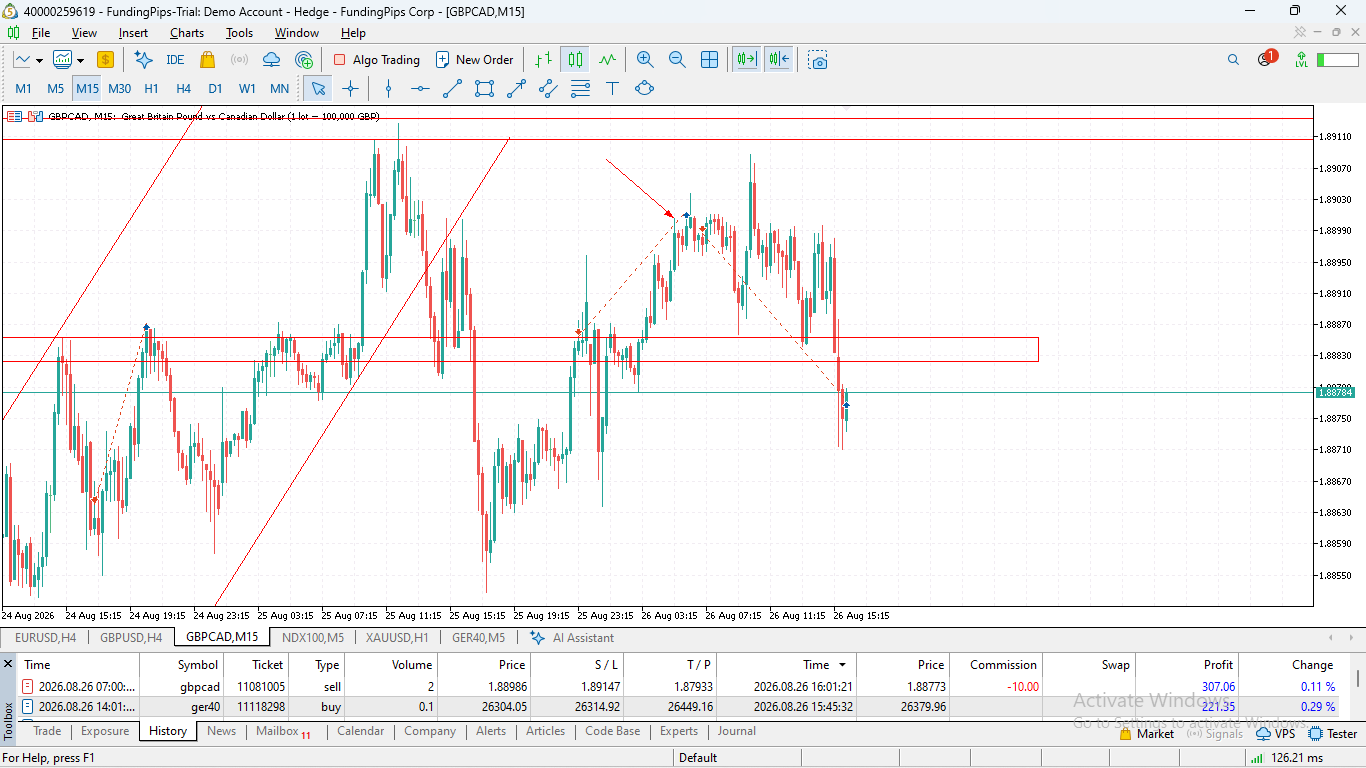Switch to the H1 timeframe
This screenshot has width=1366, height=768.
pyautogui.click(x=152, y=88)
